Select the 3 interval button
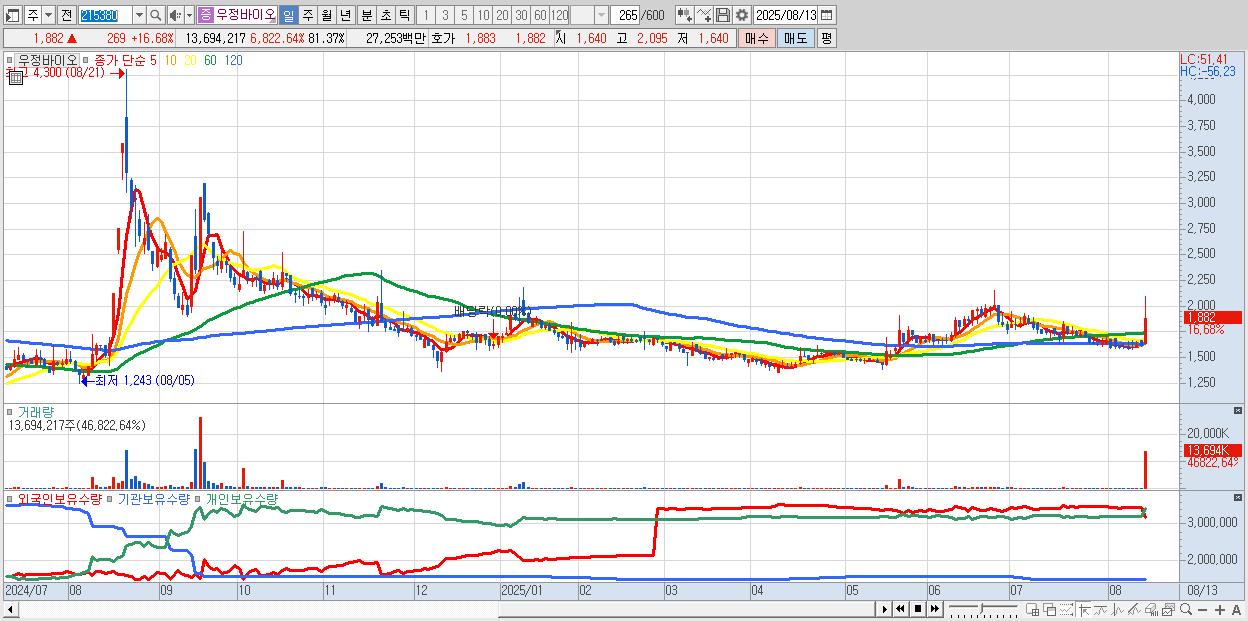The height and width of the screenshot is (621, 1248). click(x=445, y=15)
